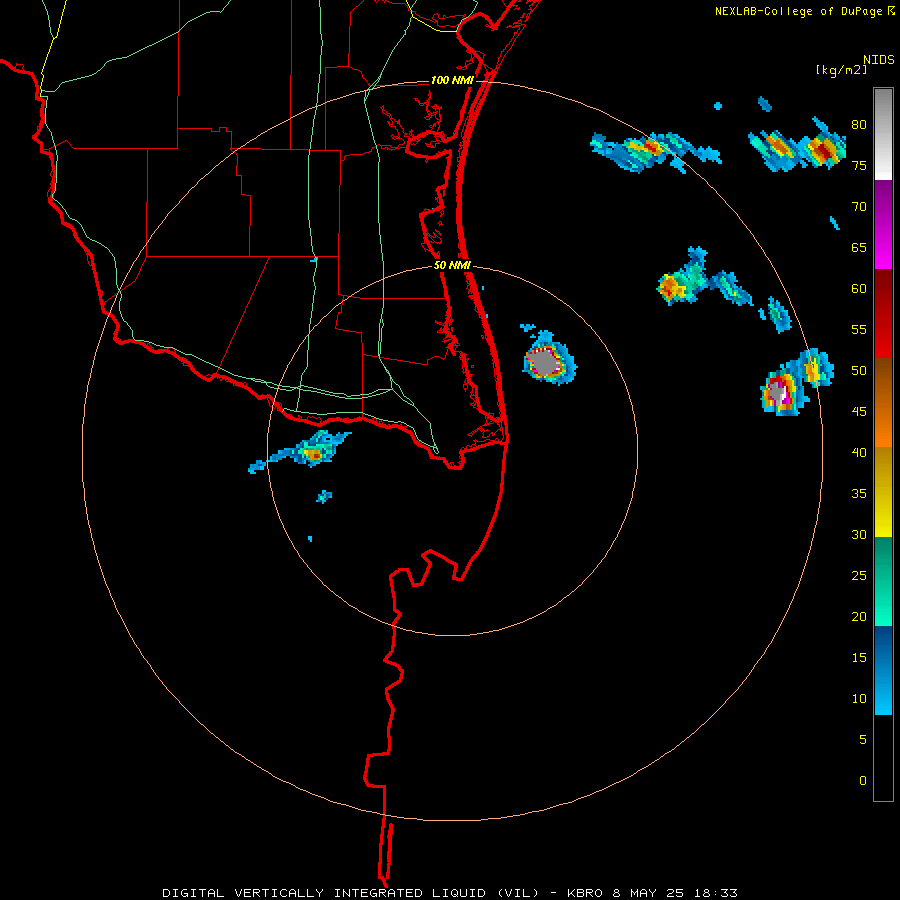Image resolution: width=900 pixels, height=900 pixels.
Task: Click the 5 value on the scale
Action: coord(863,739)
